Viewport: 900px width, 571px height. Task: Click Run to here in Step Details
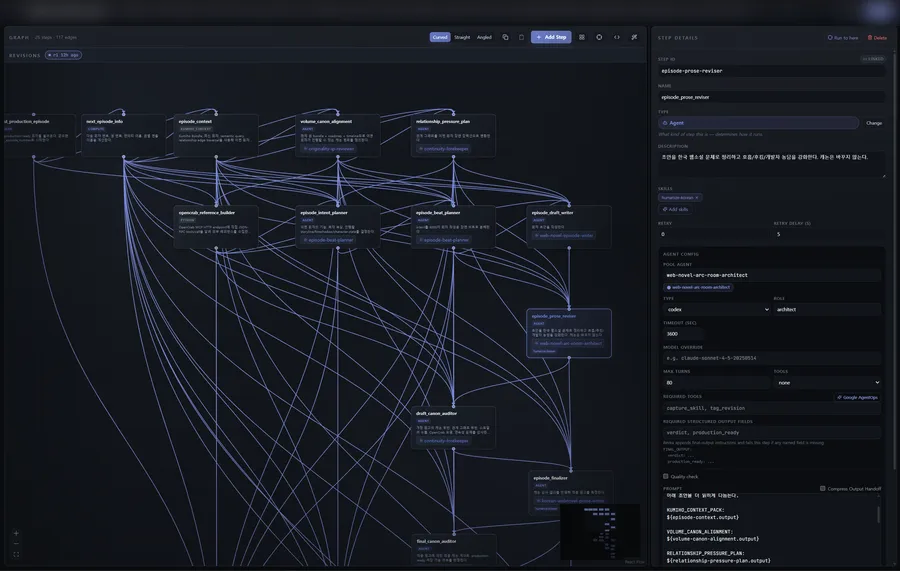click(843, 38)
